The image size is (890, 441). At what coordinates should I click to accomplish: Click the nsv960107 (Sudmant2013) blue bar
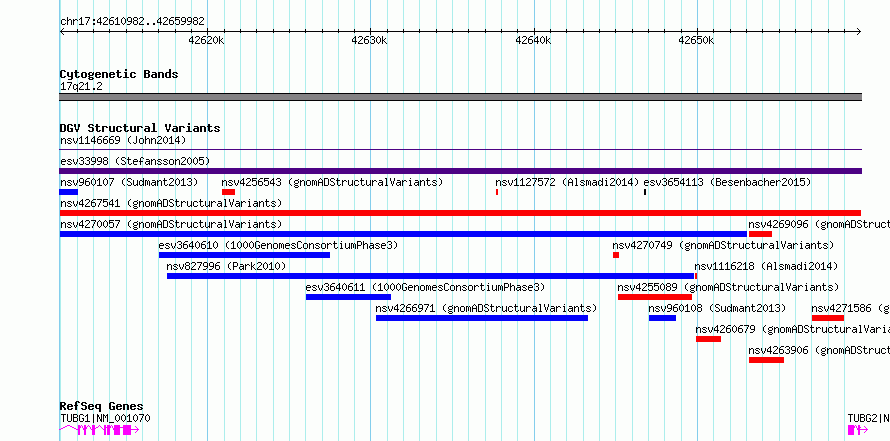(x=69, y=192)
